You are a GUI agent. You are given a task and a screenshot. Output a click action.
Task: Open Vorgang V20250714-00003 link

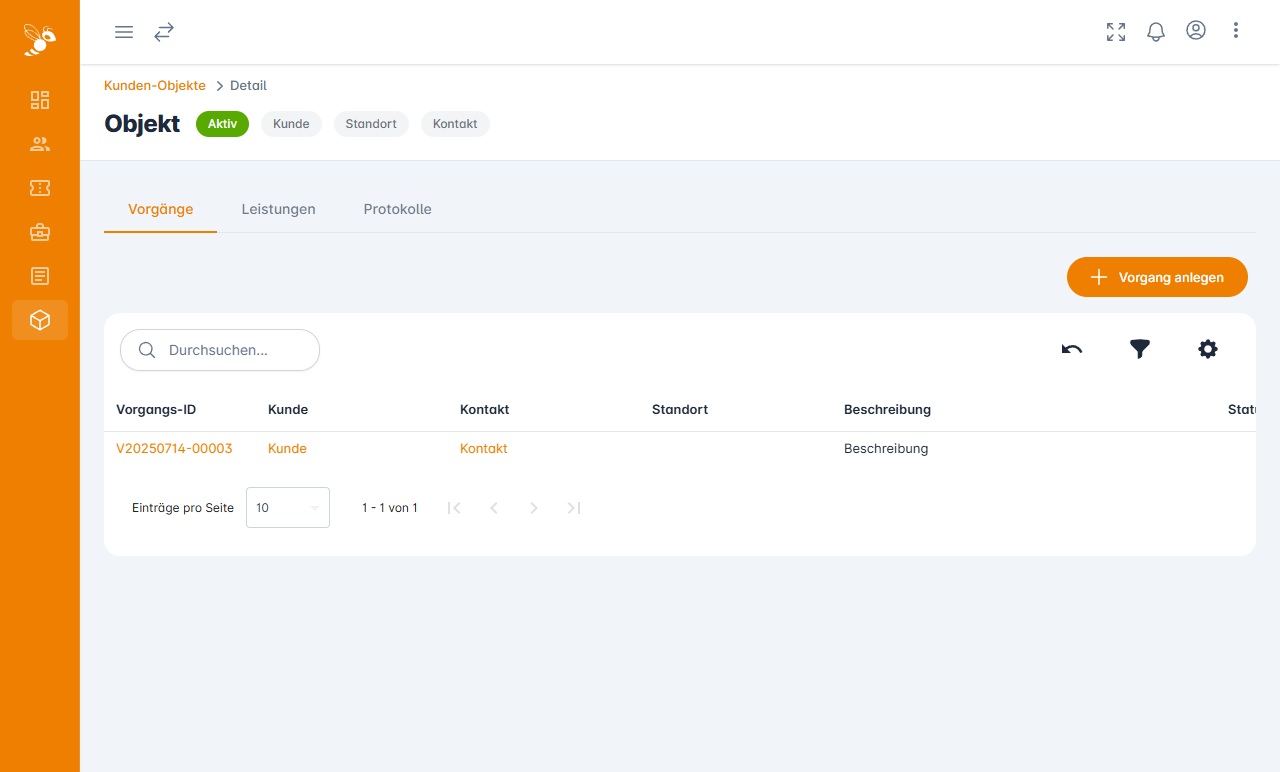click(x=174, y=449)
